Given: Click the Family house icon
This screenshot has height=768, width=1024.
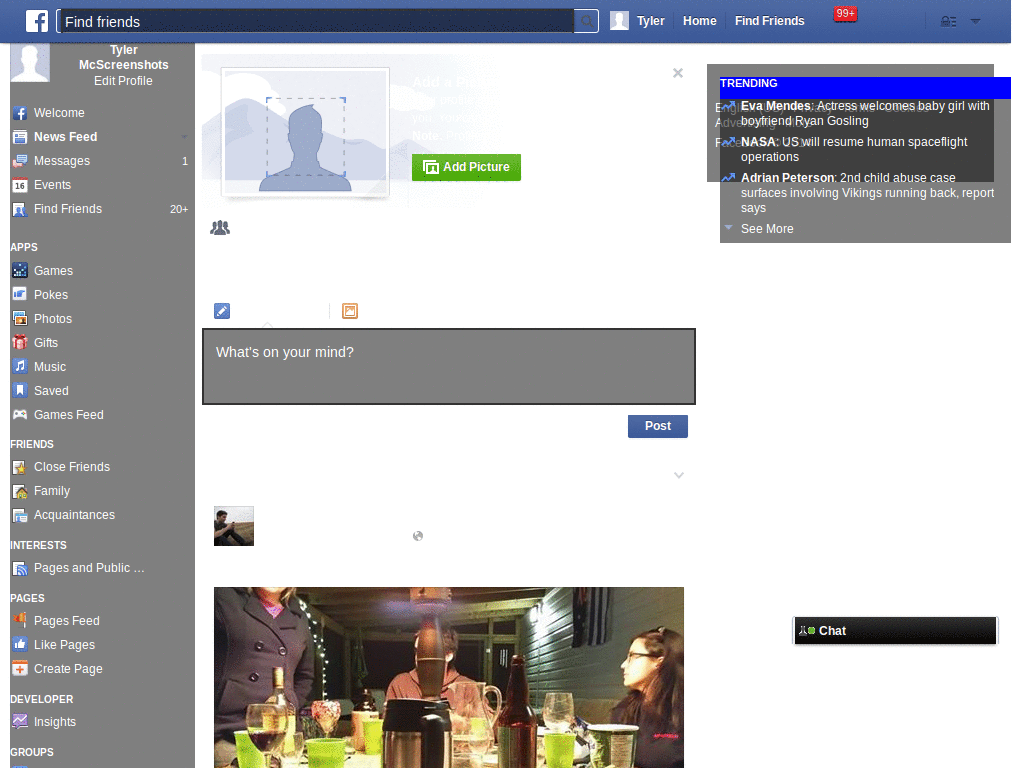Looking at the screenshot, I should (20, 491).
